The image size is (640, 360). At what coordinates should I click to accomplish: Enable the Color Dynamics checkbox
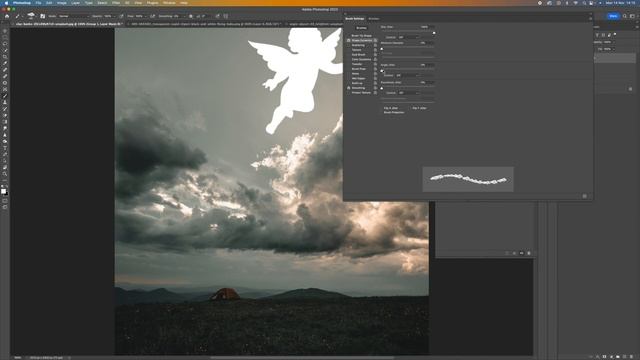click(x=349, y=59)
